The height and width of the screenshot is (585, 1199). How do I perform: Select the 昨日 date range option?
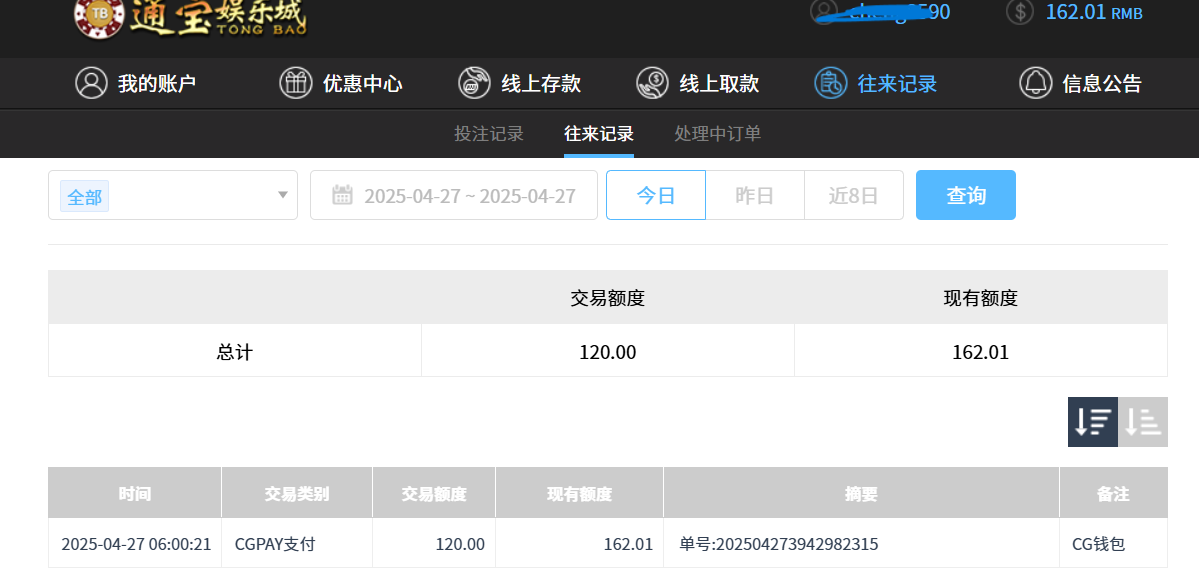pos(755,195)
